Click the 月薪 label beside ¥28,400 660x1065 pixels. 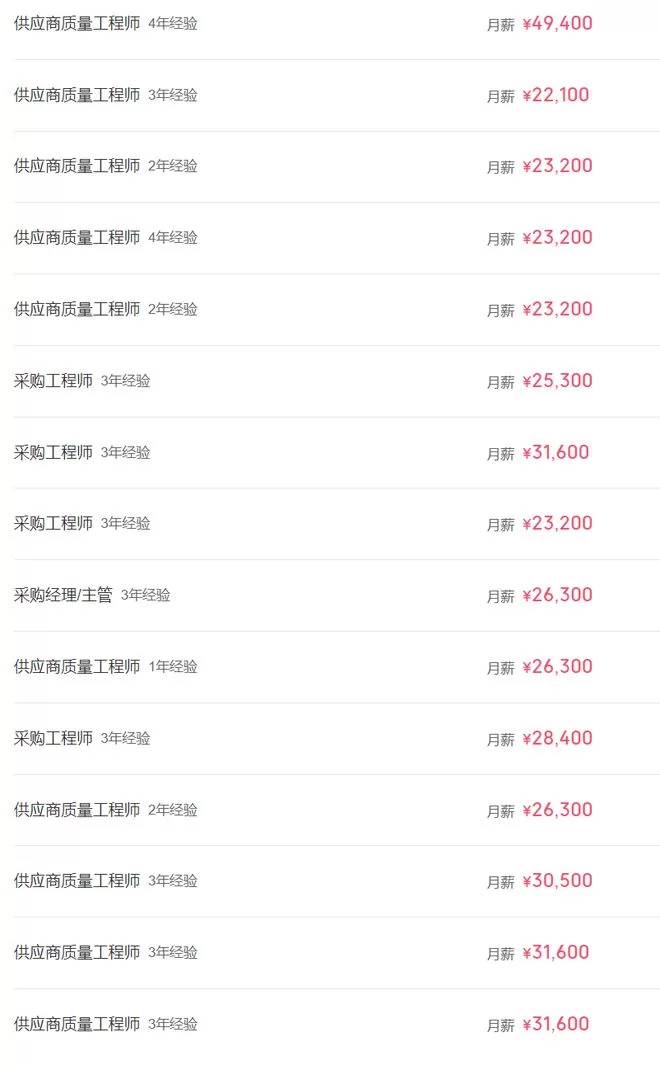tap(500, 740)
